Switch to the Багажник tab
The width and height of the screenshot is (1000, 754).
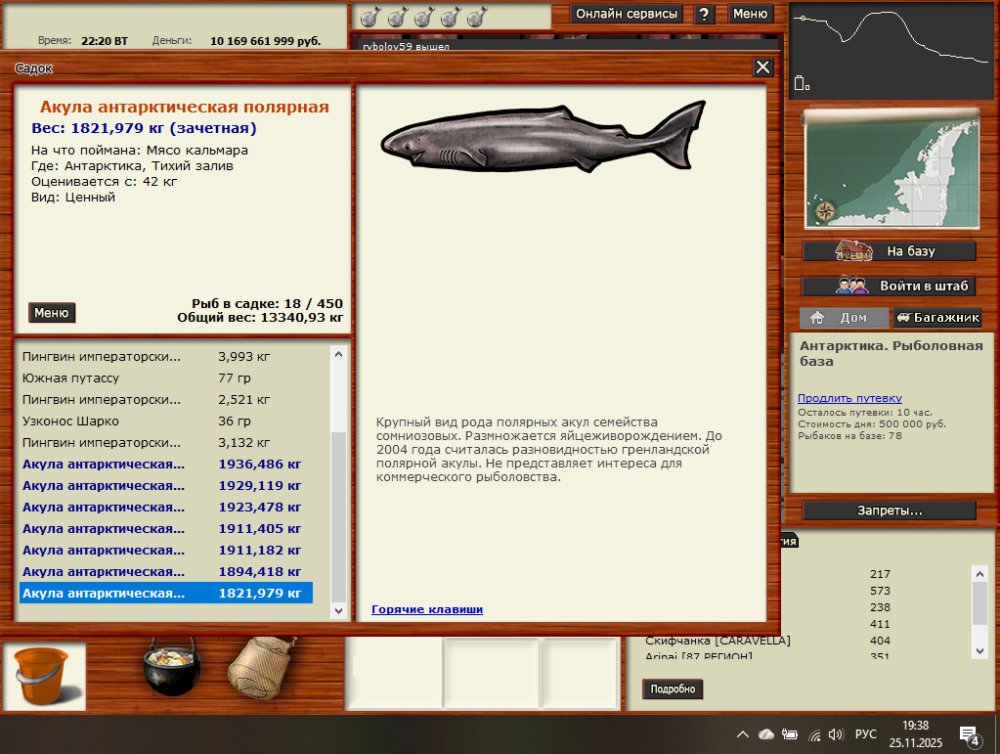(x=938, y=317)
